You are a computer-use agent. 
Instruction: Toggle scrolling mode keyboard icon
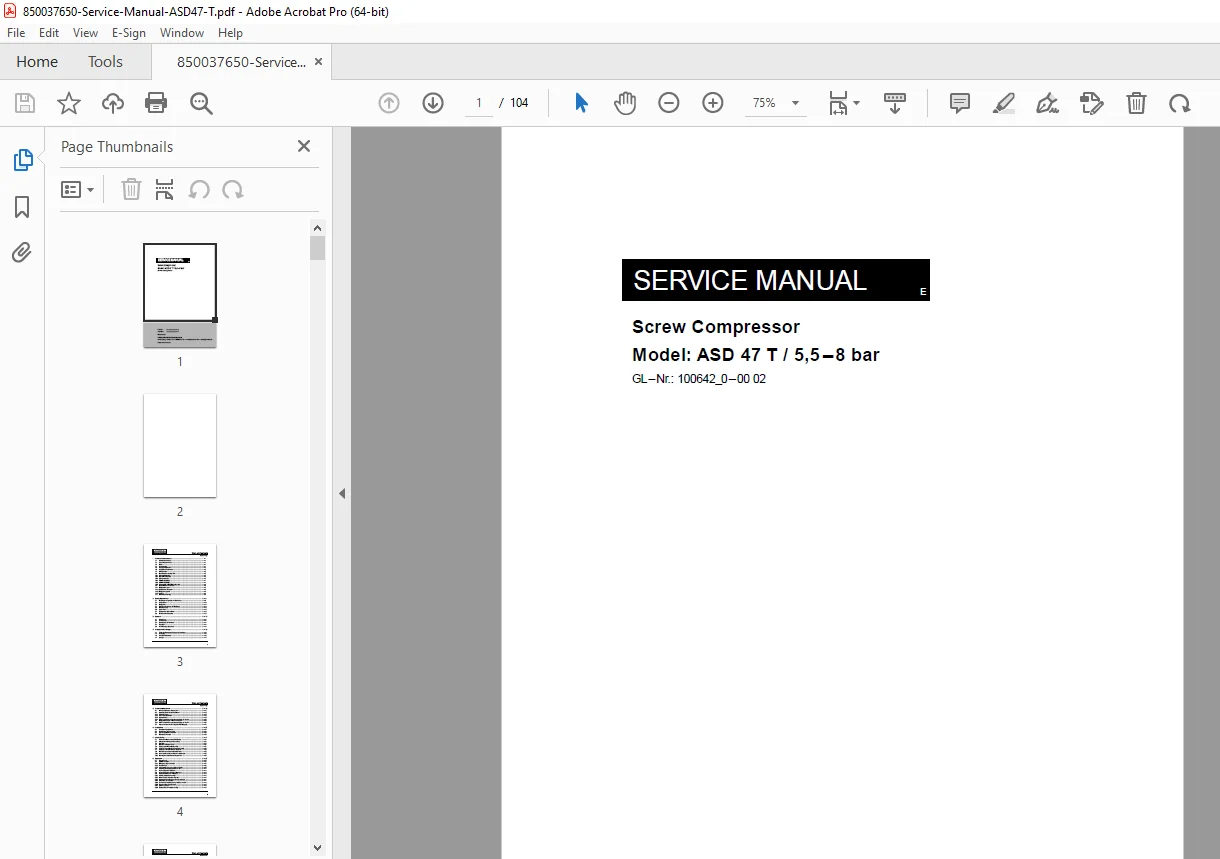pos(895,103)
